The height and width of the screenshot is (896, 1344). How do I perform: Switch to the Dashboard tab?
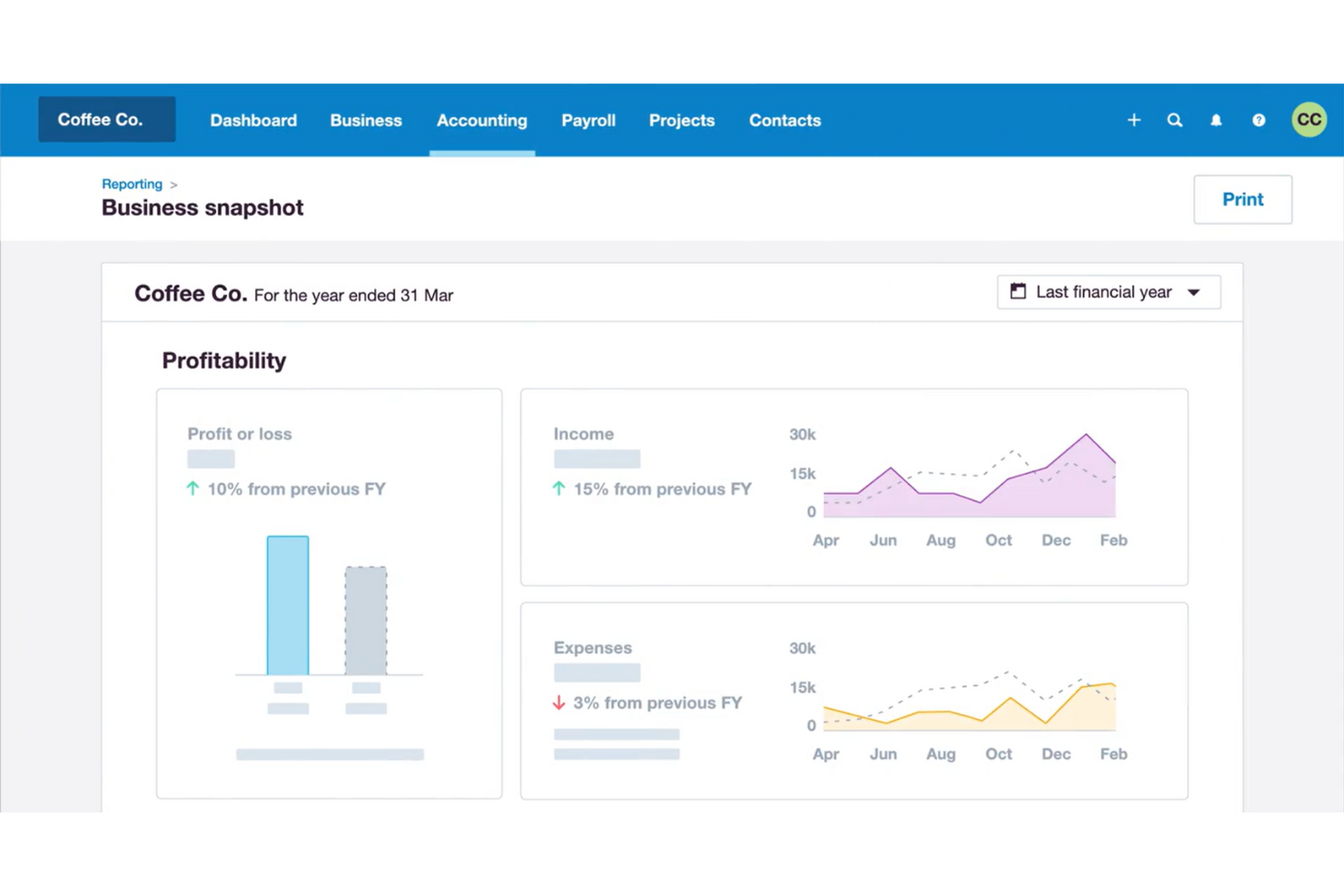click(x=253, y=120)
